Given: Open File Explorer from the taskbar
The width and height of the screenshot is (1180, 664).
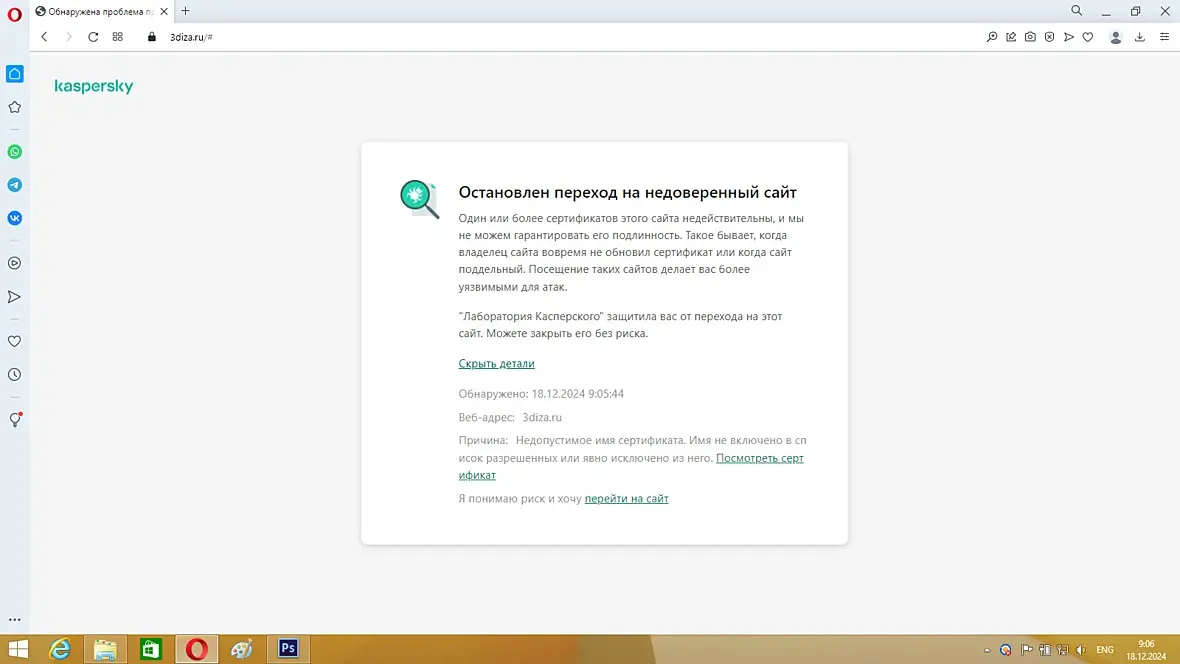Looking at the screenshot, I should click(105, 649).
